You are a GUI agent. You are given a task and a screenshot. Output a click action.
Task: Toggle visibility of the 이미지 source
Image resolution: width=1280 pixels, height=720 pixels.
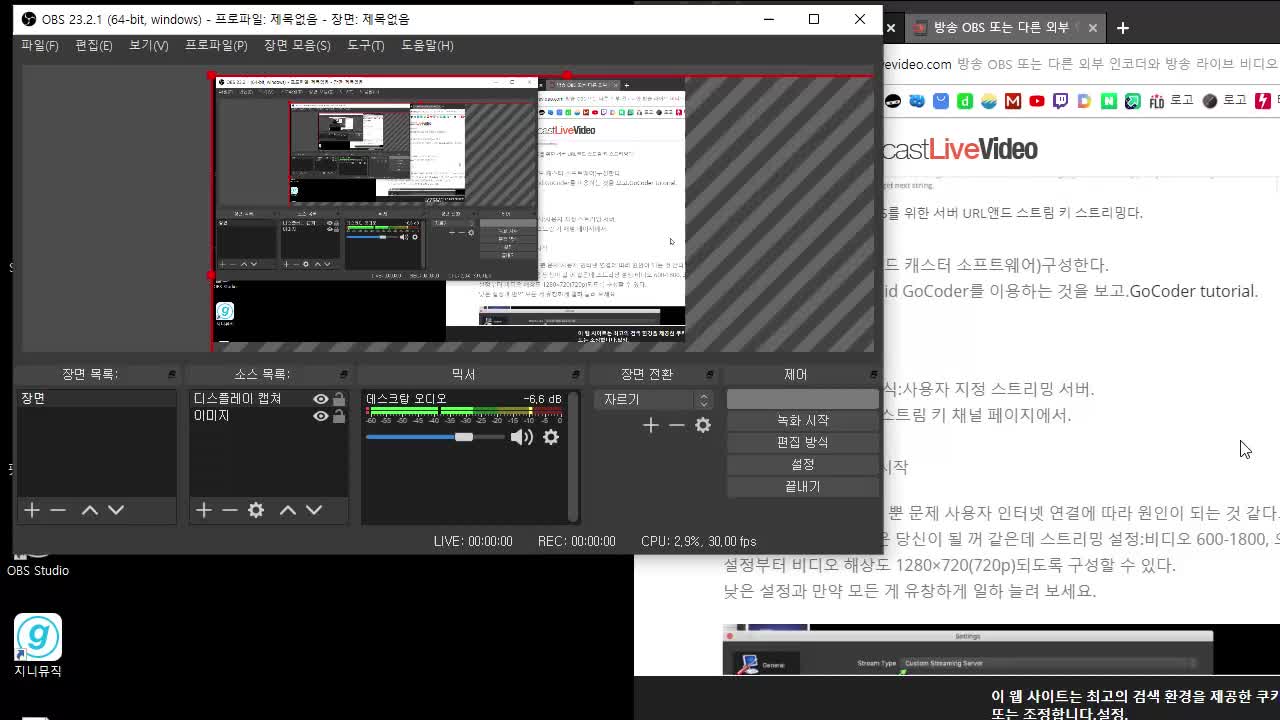point(320,416)
